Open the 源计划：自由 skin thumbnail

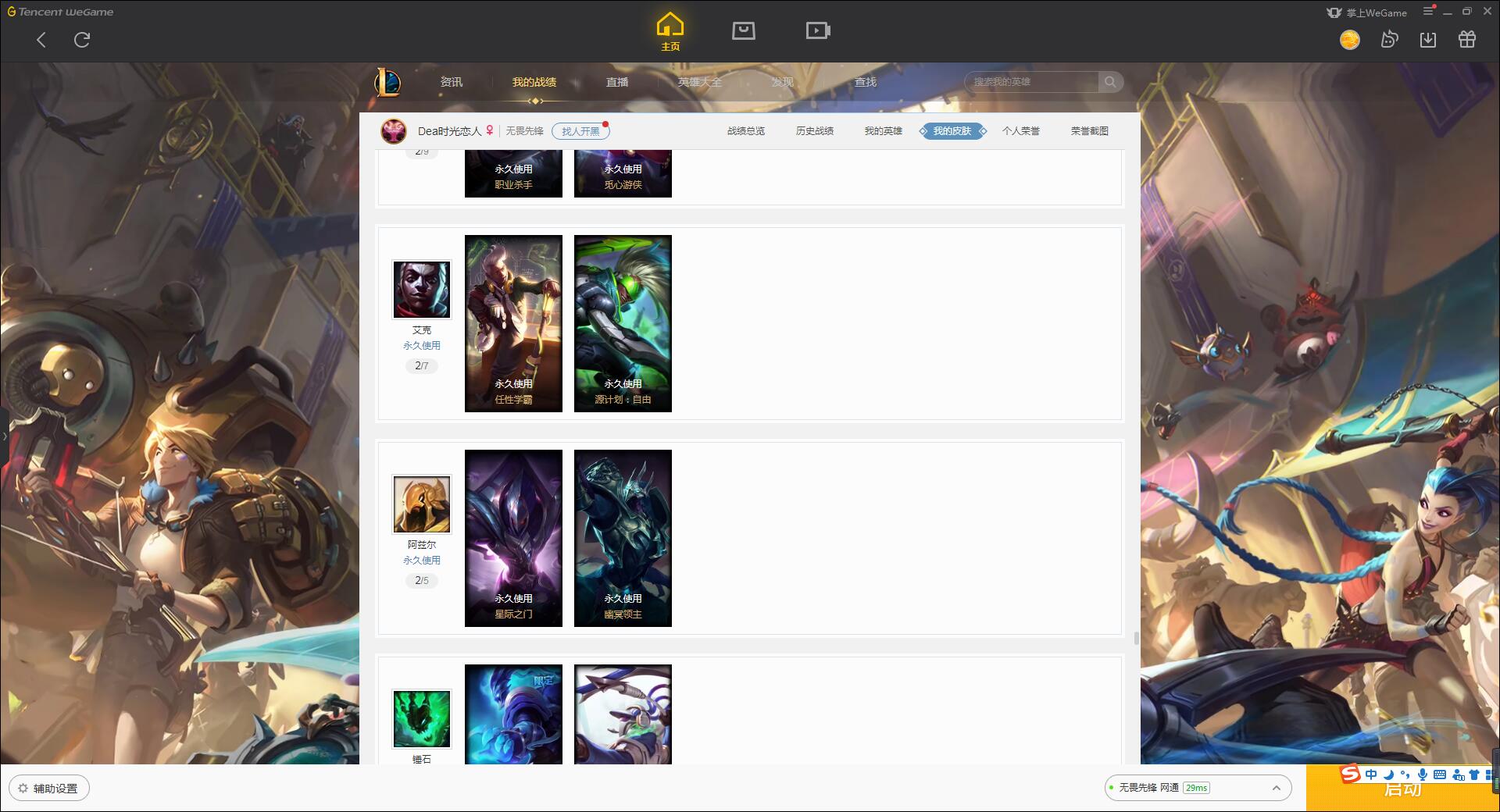[x=623, y=323]
